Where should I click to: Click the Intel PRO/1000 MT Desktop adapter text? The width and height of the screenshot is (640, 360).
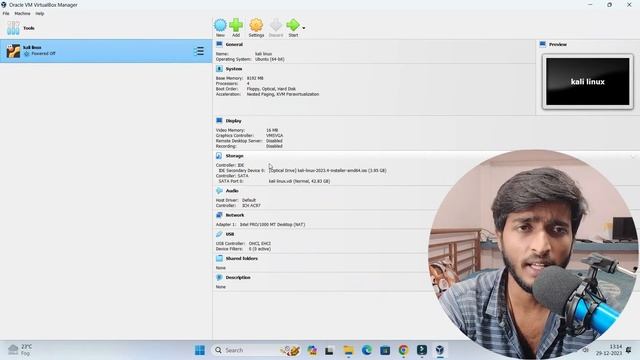point(272,224)
